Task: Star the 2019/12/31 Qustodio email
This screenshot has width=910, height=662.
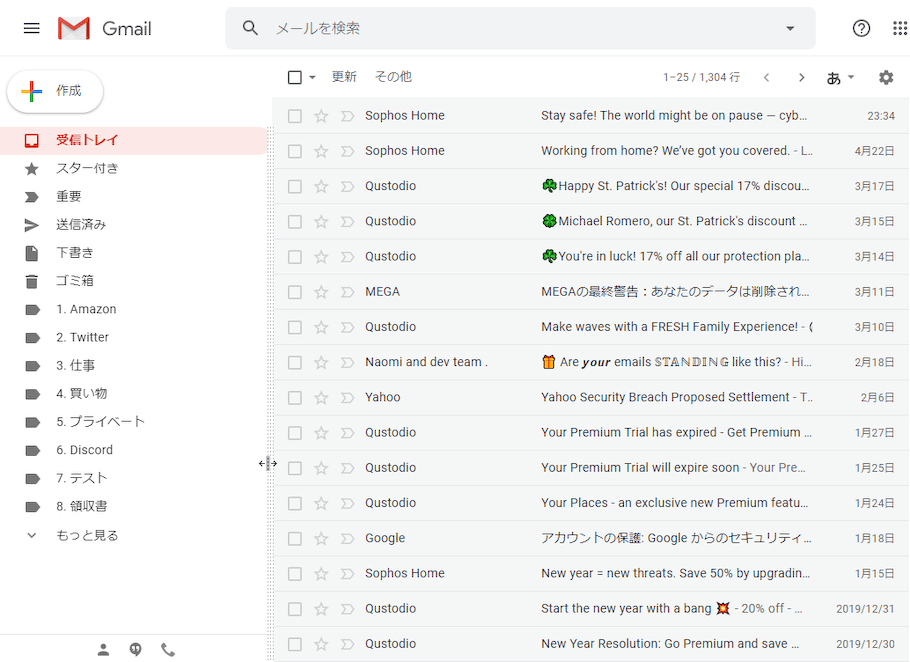Action: 321,609
